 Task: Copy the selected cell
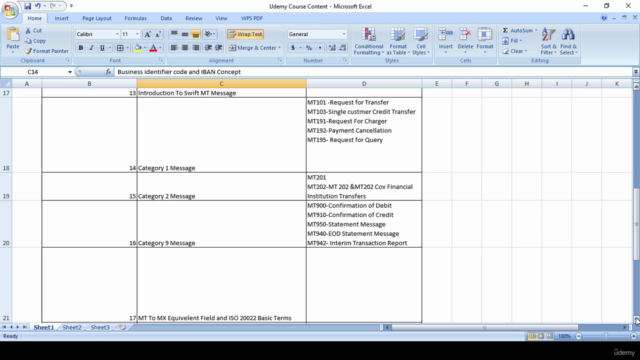(x=35, y=41)
